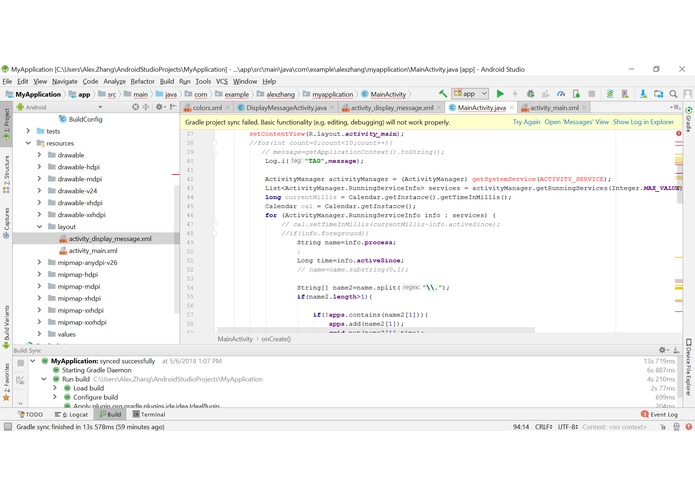
Task: Open the VCS menu
Action: point(222,82)
